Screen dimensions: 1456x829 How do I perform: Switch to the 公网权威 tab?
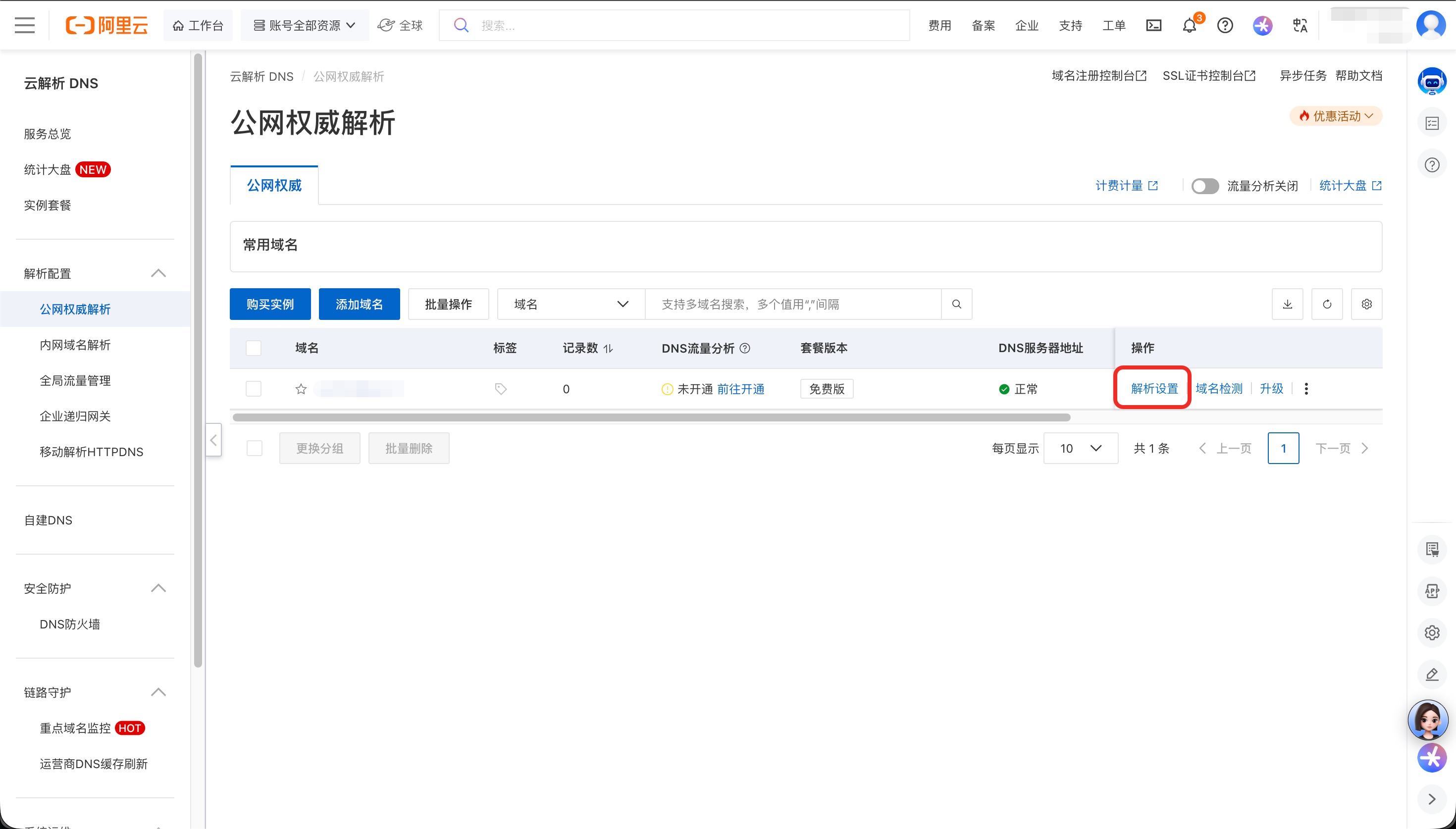[x=274, y=185]
